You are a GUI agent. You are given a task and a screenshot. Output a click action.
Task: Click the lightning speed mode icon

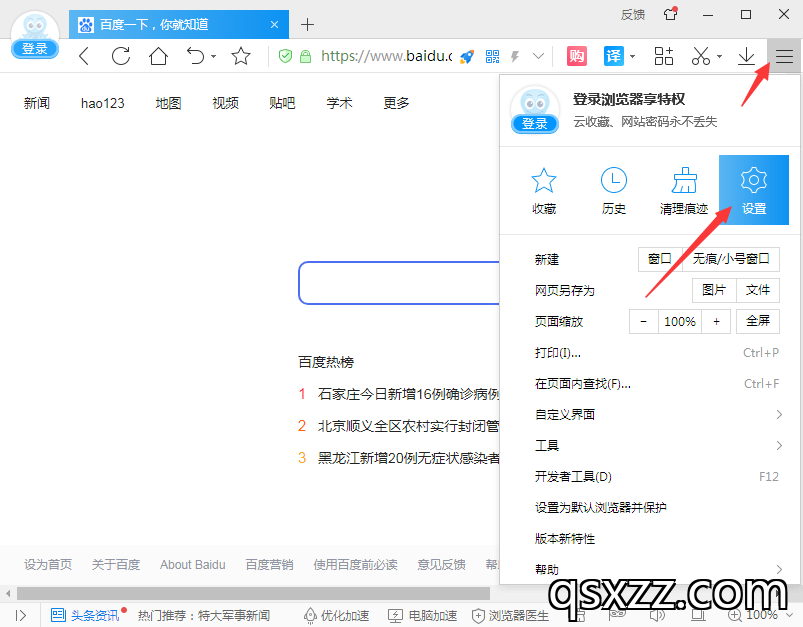[x=515, y=56]
